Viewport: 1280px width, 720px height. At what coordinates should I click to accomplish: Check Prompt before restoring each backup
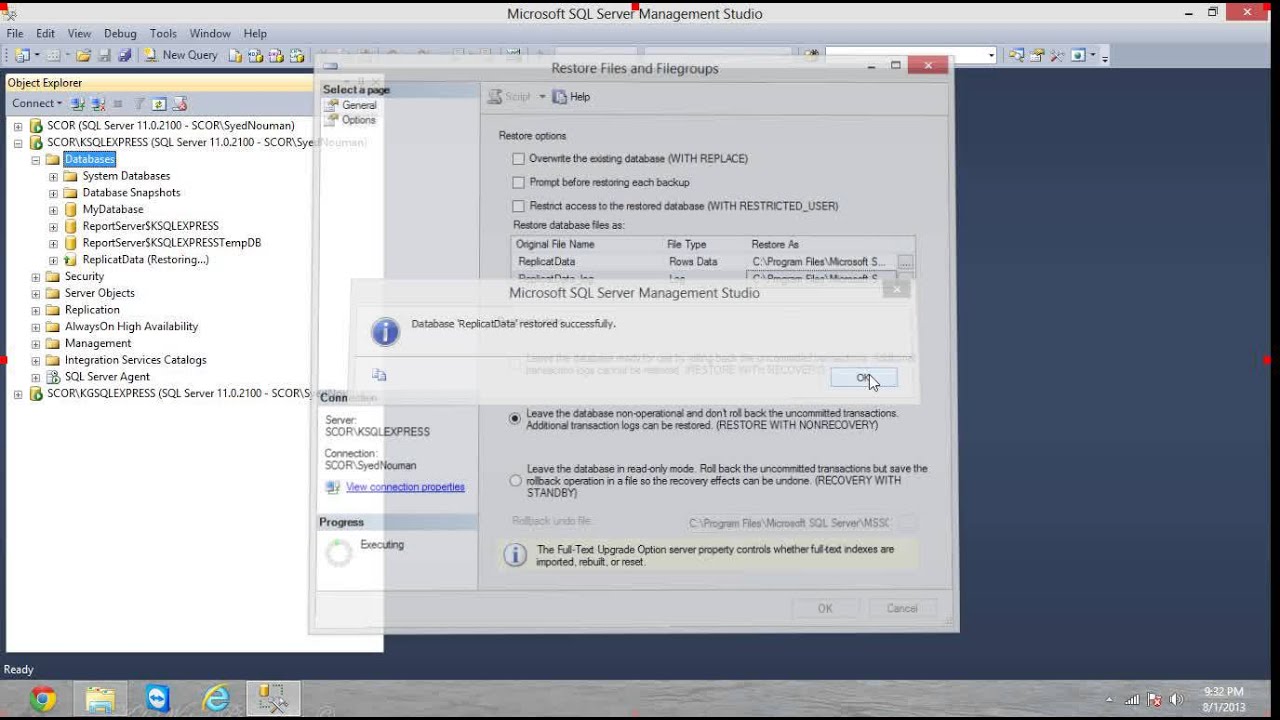point(518,183)
